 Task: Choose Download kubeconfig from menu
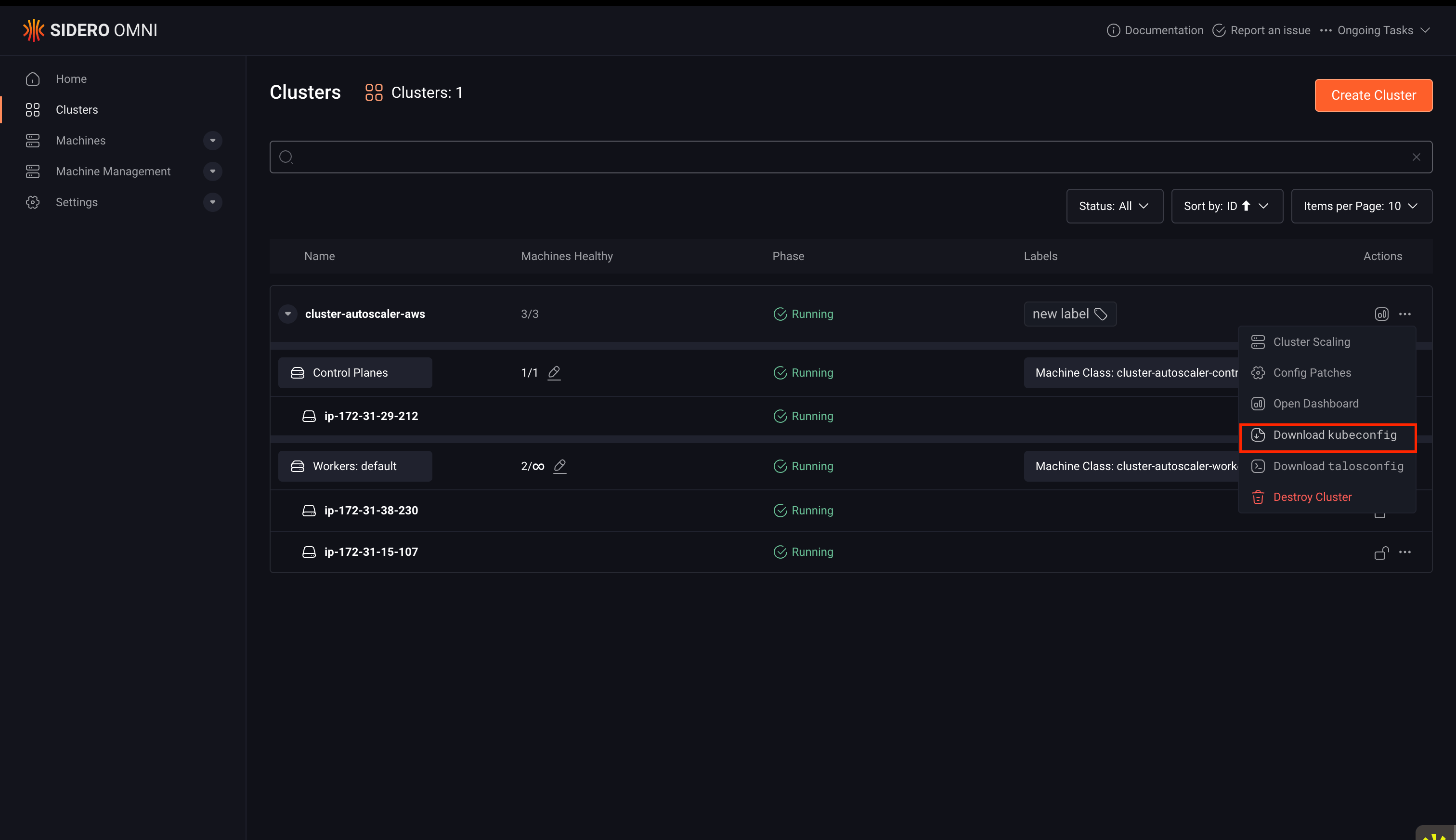click(1327, 435)
